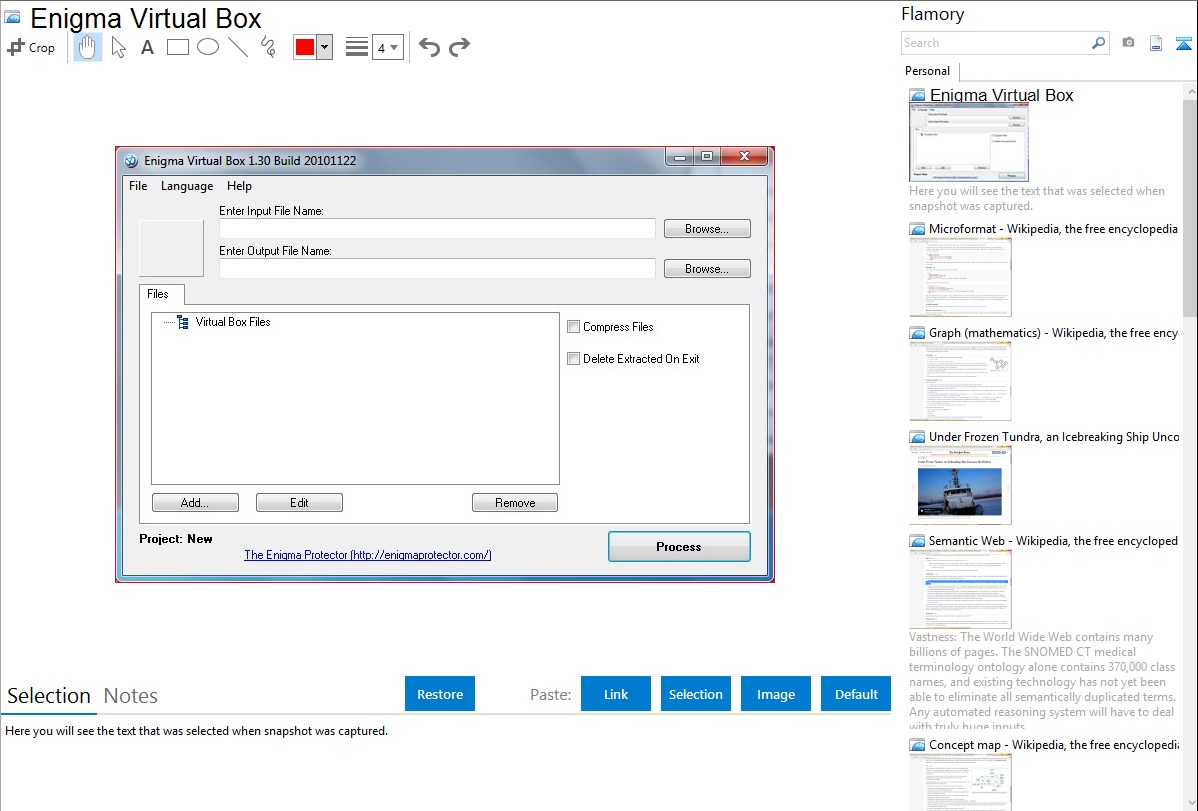Open the color picker dropdown arrow
Viewport: 1198px width, 811px height.
(324, 47)
